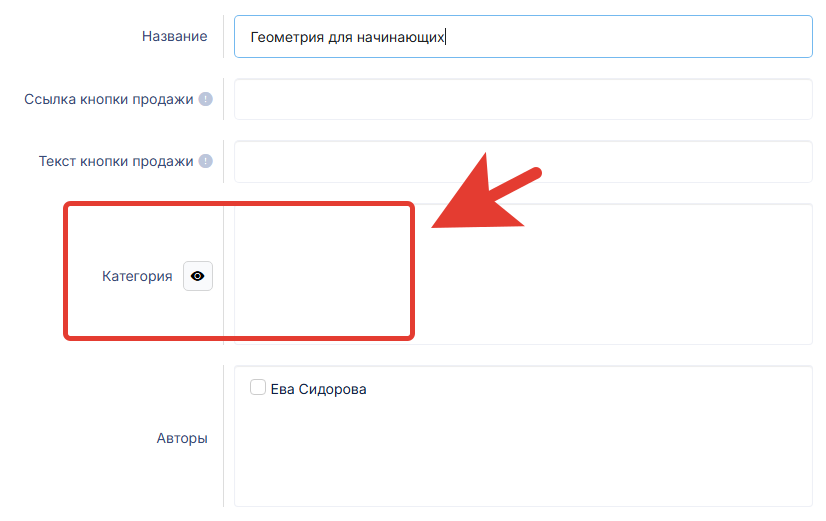Click into the Текст кнопки продажи field
Image resolution: width=826 pixels, height=521 pixels.
point(522,161)
